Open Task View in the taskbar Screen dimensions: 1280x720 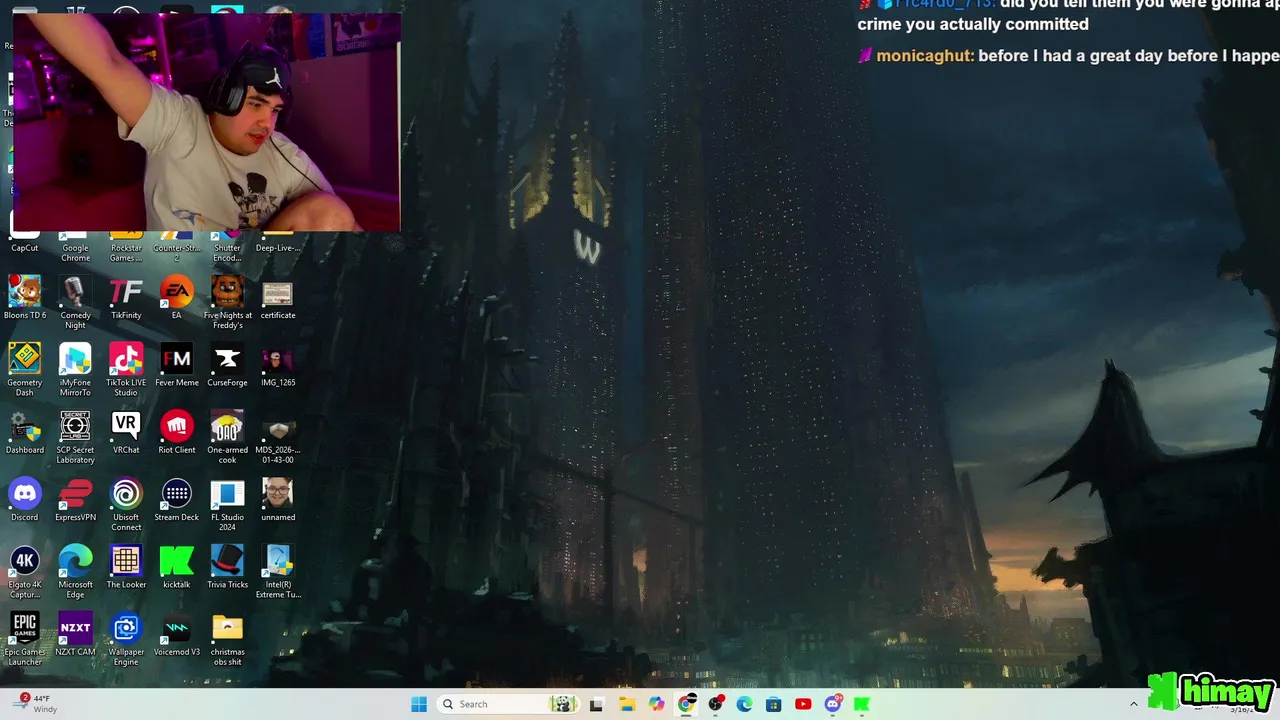pyautogui.click(x=597, y=704)
